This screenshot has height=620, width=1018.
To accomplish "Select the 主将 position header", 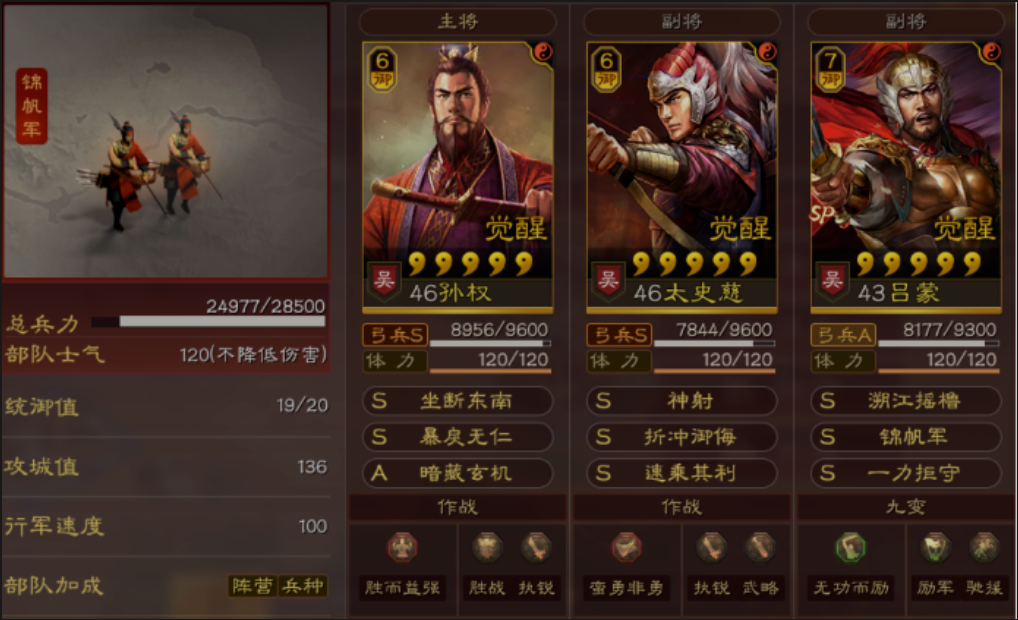I will (x=458, y=21).
